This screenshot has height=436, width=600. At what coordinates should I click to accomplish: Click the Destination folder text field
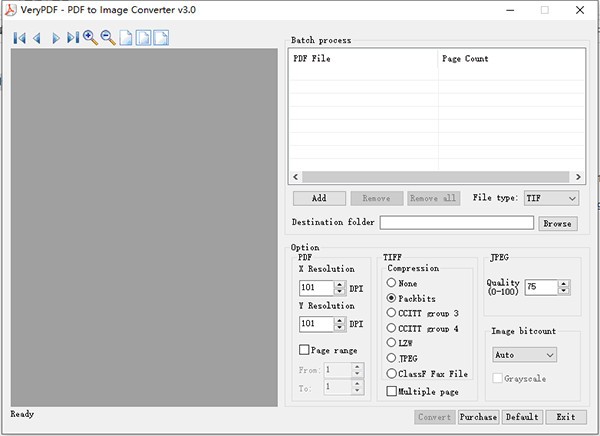click(456, 223)
